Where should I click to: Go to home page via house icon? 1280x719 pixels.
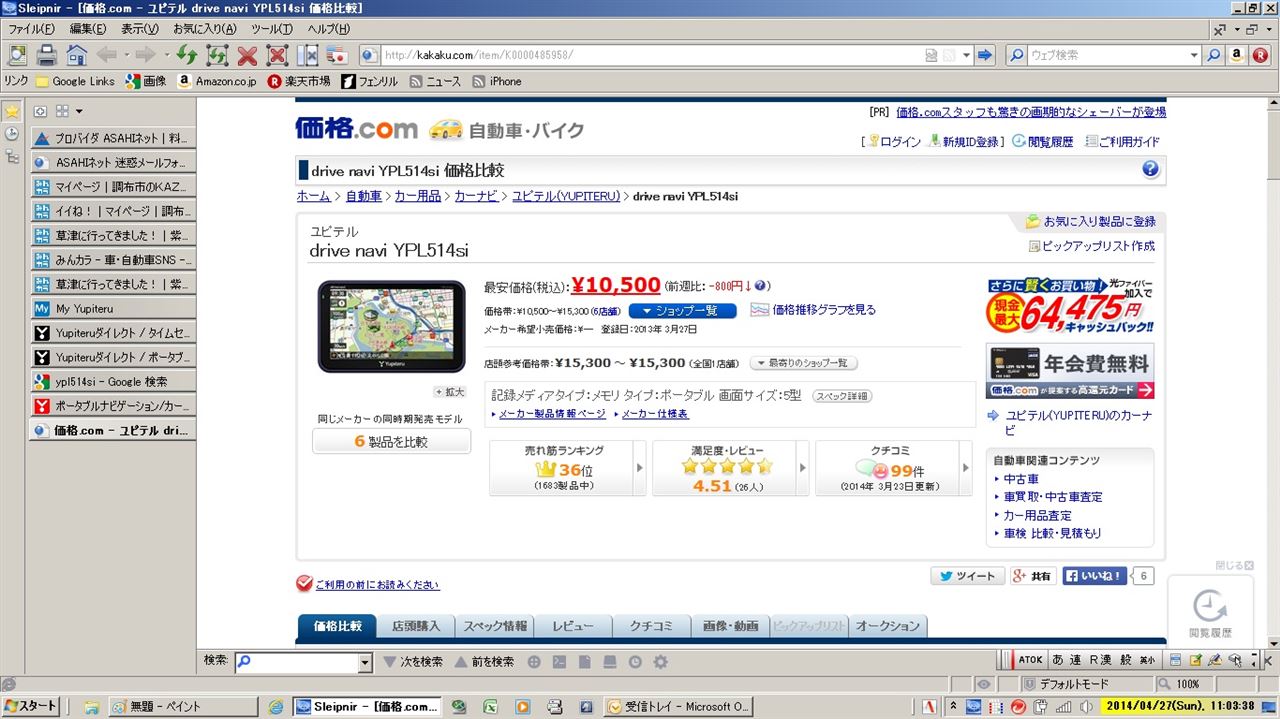(x=77, y=55)
